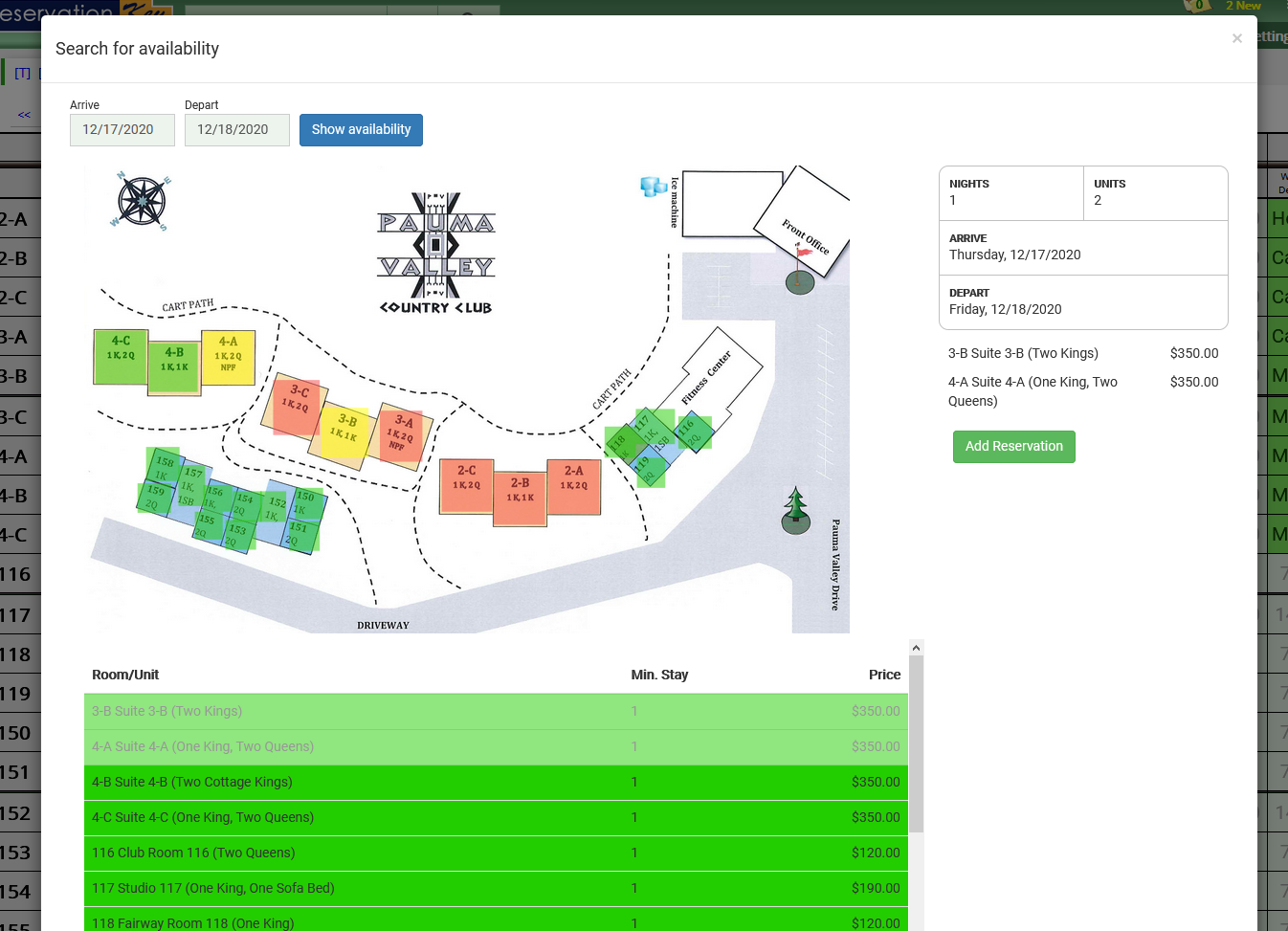Image resolution: width=1288 pixels, height=931 pixels.
Task: Click the $120.00 price of room 116
Action: 876,853
